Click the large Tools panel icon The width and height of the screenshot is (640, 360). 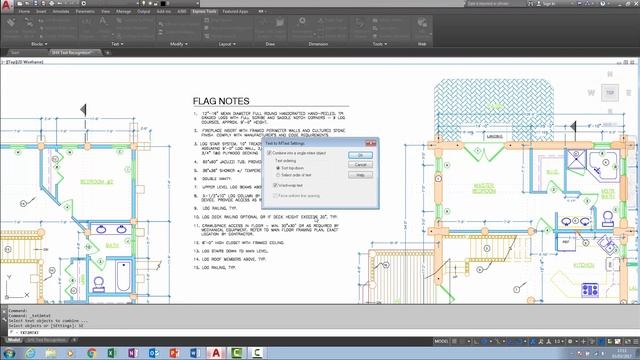point(360,23)
